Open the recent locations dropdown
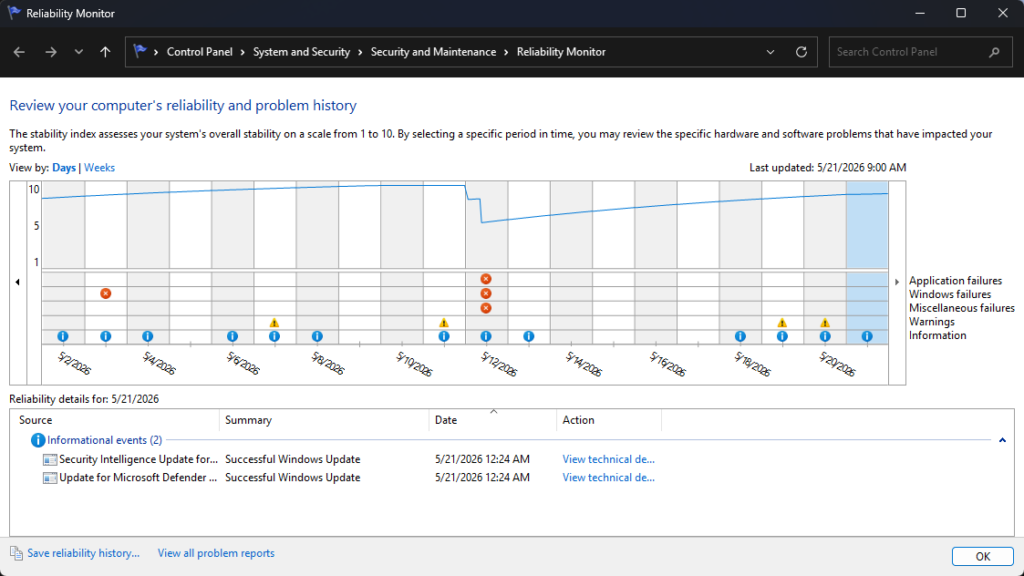 (78, 52)
